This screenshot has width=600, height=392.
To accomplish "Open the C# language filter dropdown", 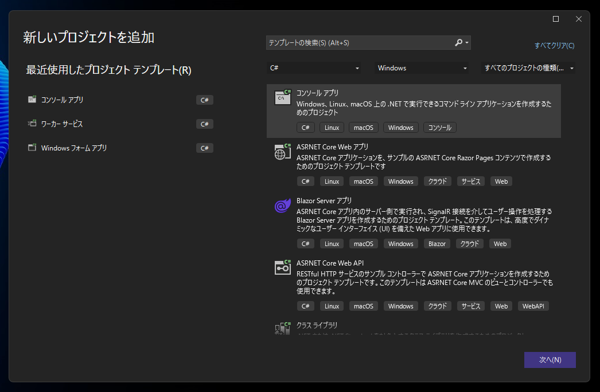I will click(313, 68).
